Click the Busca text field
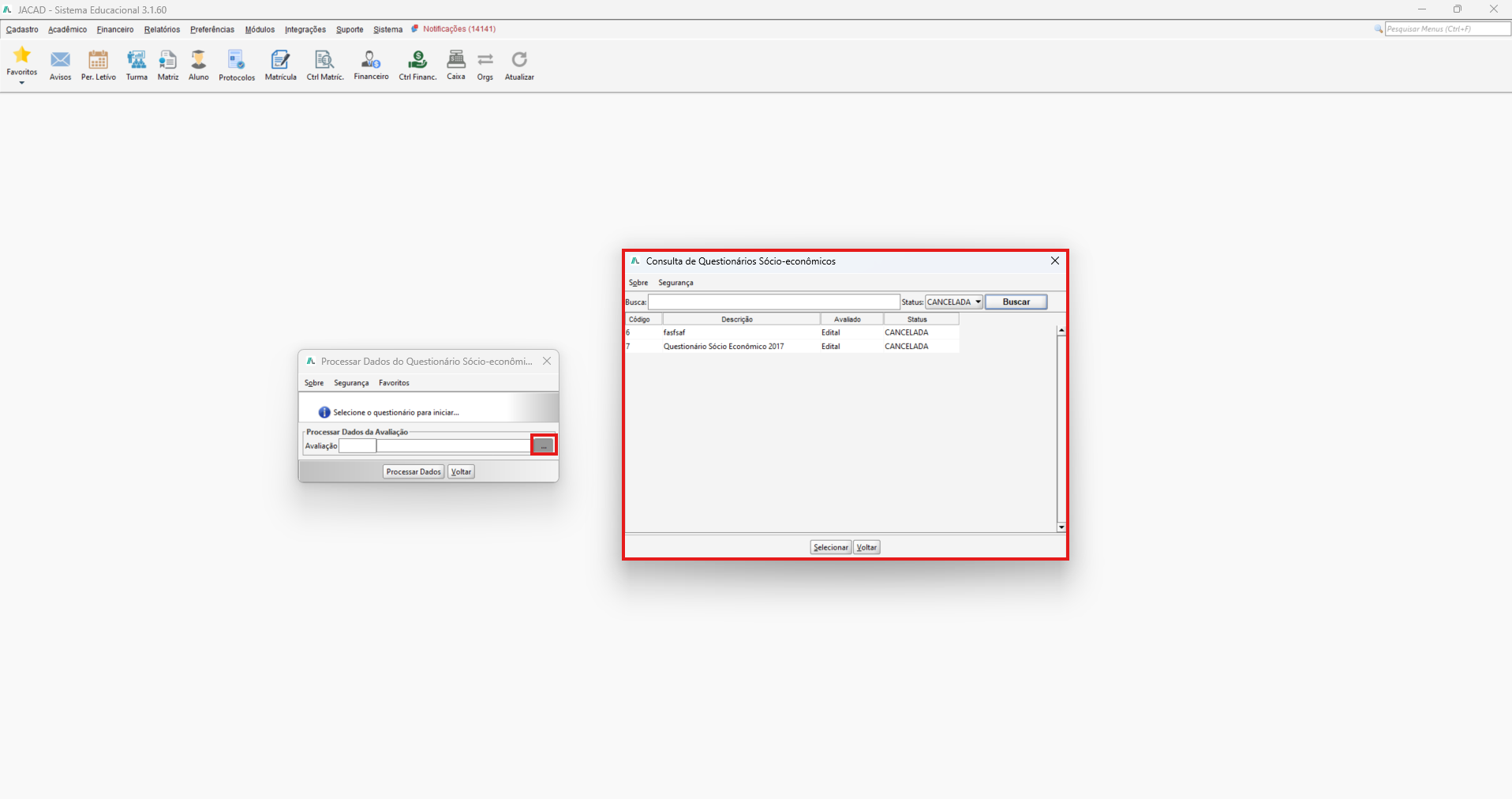 (x=773, y=302)
